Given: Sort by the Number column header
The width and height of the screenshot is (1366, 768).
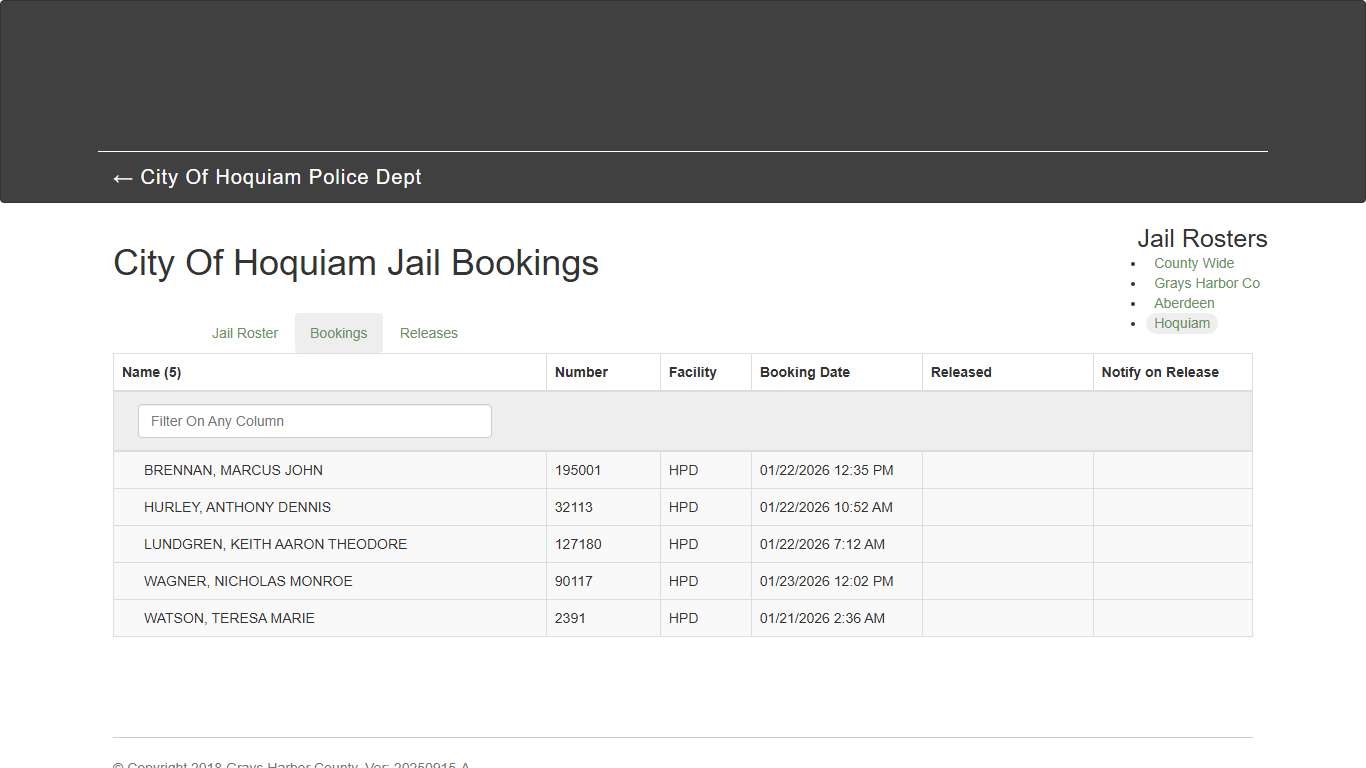Looking at the screenshot, I should click(x=581, y=371).
